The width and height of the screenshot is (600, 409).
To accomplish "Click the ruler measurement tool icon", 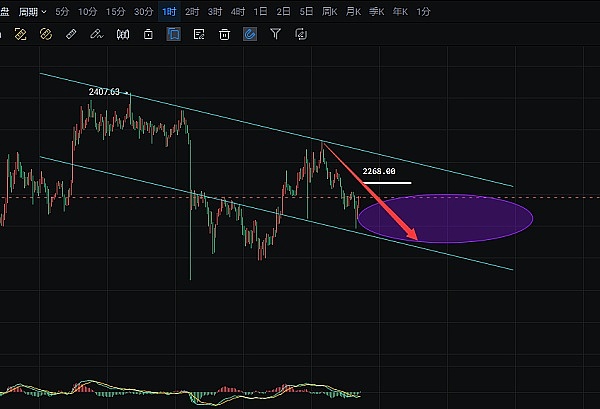I will coord(70,34).
